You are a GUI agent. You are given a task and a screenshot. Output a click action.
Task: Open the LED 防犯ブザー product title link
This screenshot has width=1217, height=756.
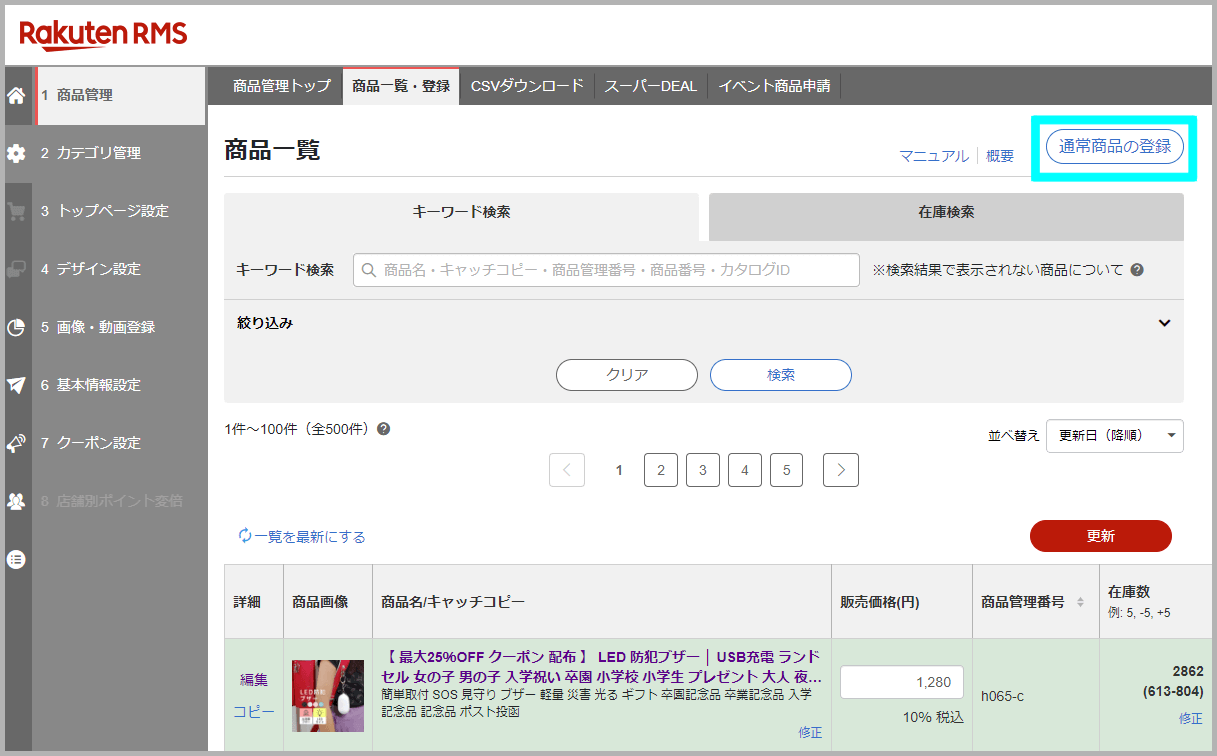[x=602, y=667]
